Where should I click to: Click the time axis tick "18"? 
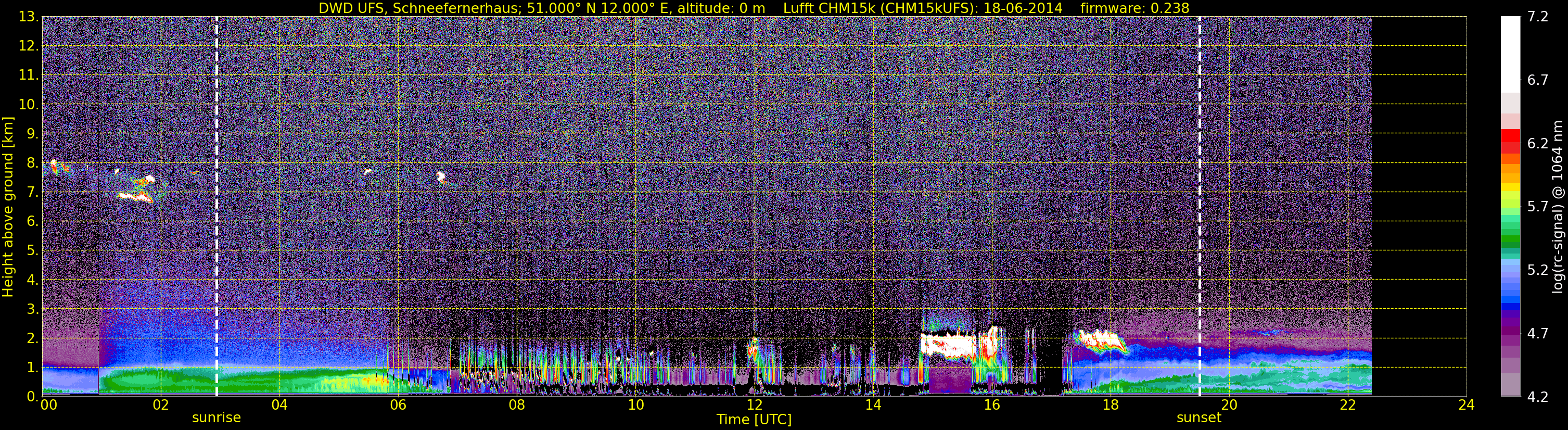coord(1110,405)
